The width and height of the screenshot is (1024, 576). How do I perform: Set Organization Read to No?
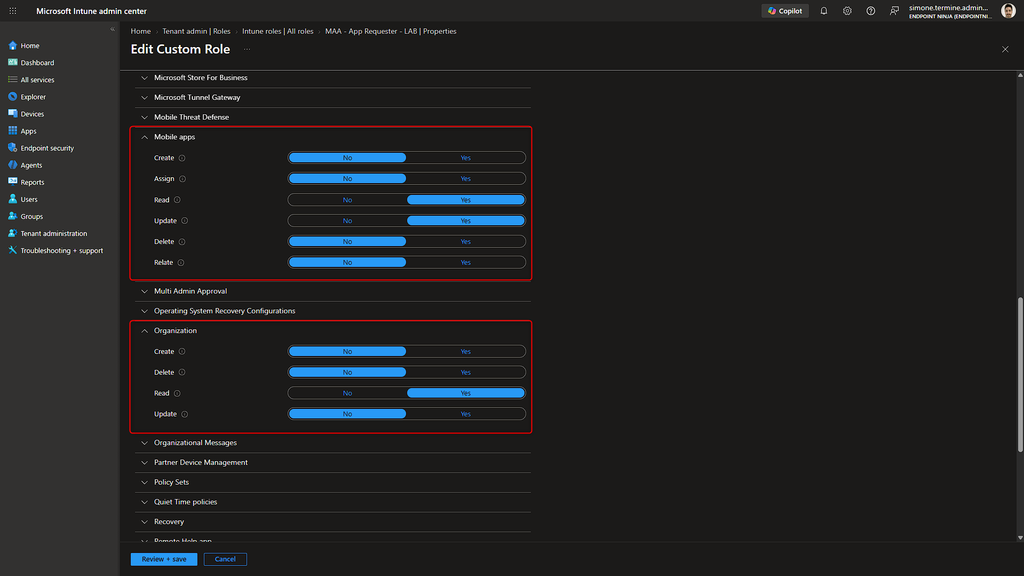[x=347, y=393]
